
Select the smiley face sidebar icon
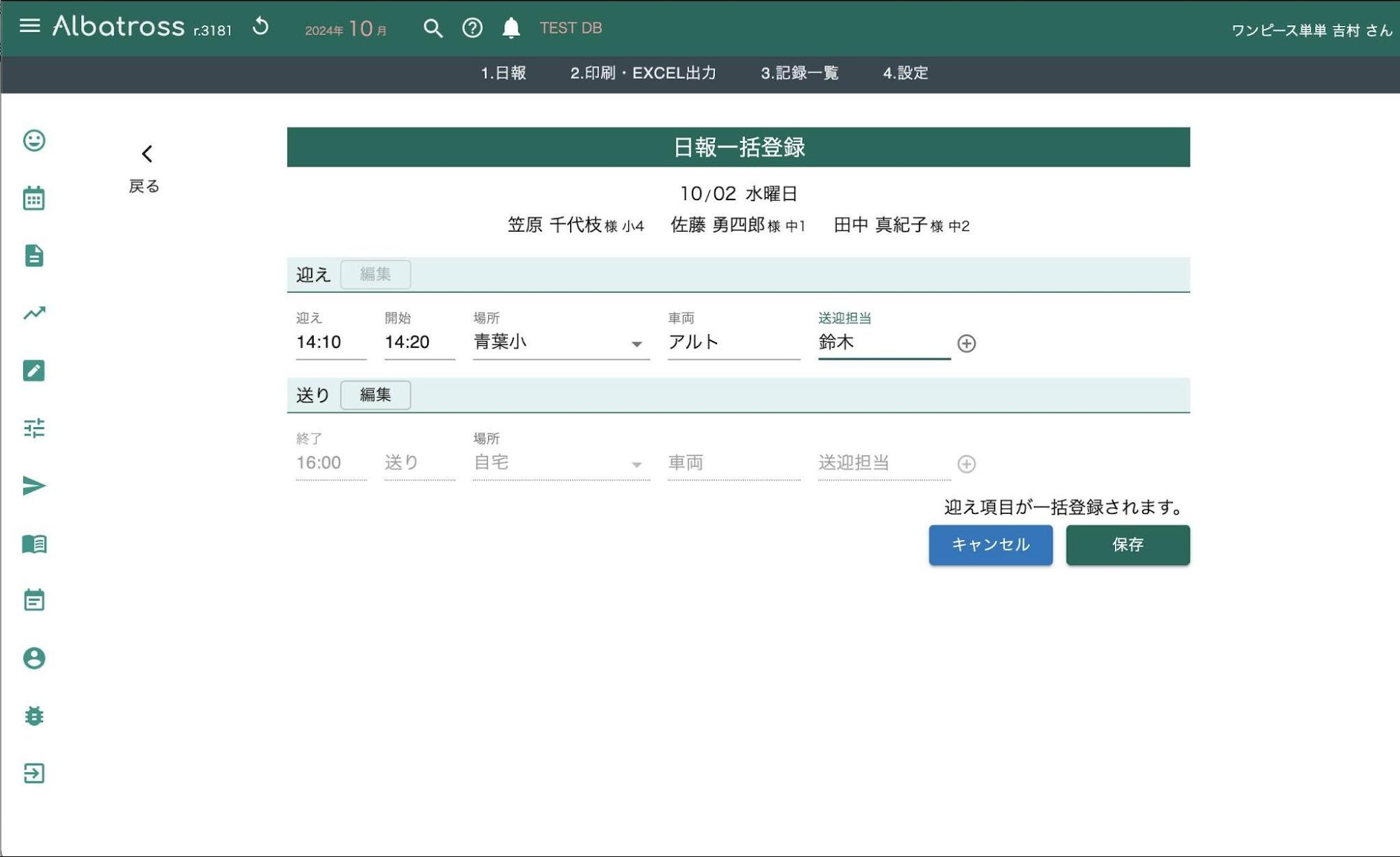34,141
